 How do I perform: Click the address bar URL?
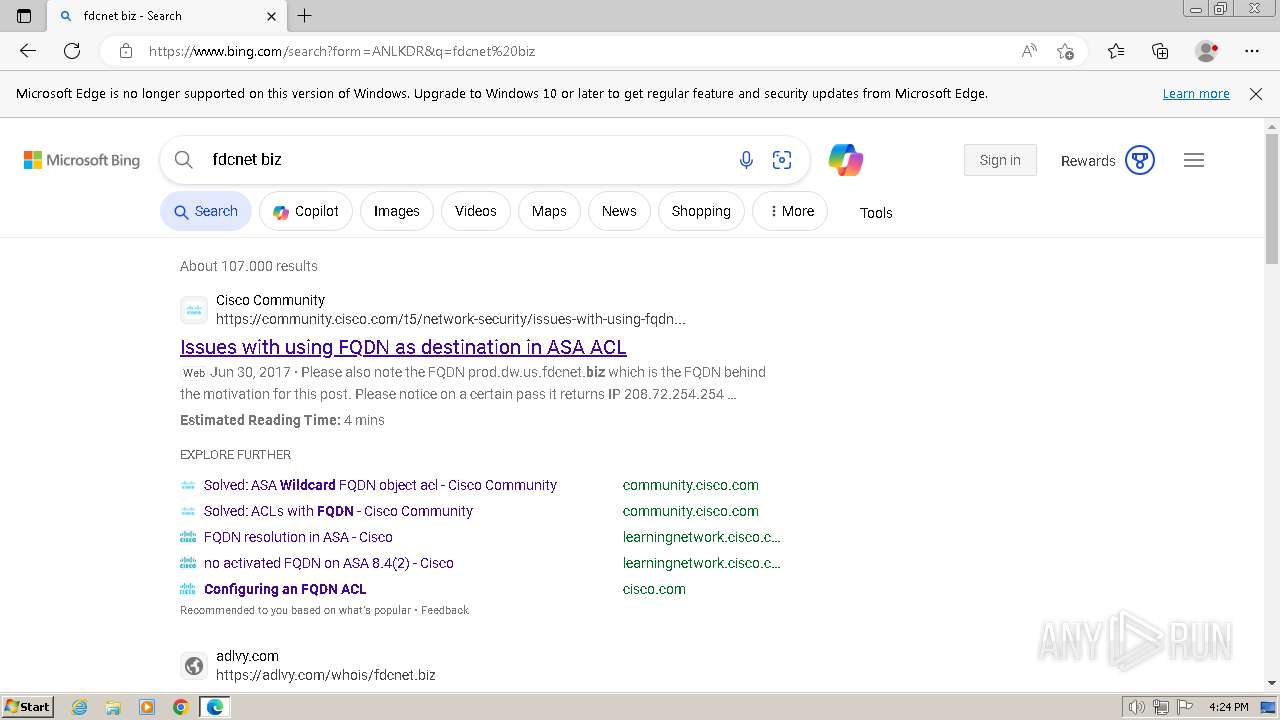(342, 51)
